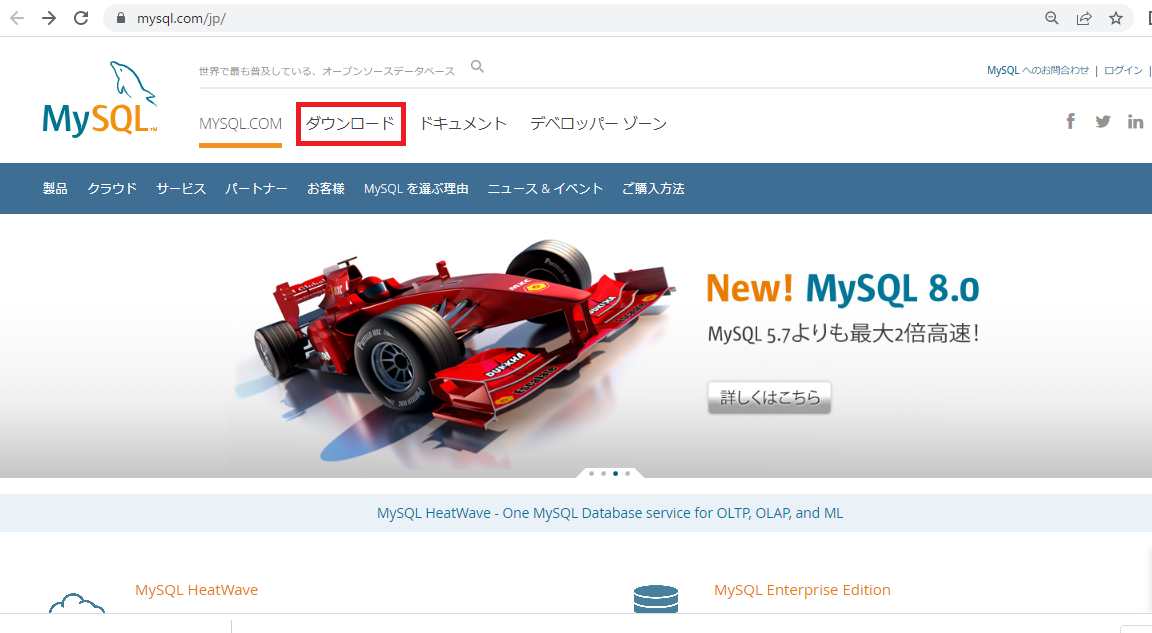Select the fourth carousel dot

pyautogui.click(x=627, y=474)
